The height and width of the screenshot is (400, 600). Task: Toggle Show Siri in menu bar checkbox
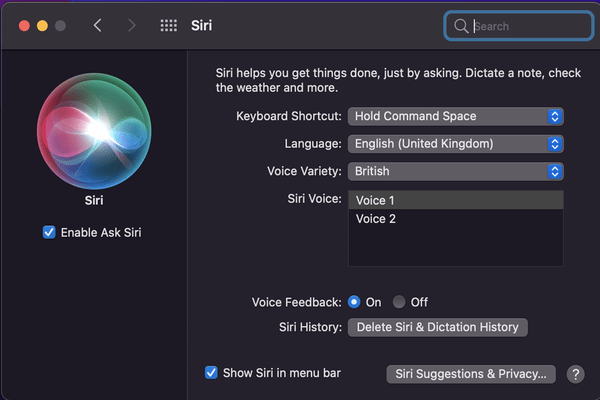click(211, 372)
